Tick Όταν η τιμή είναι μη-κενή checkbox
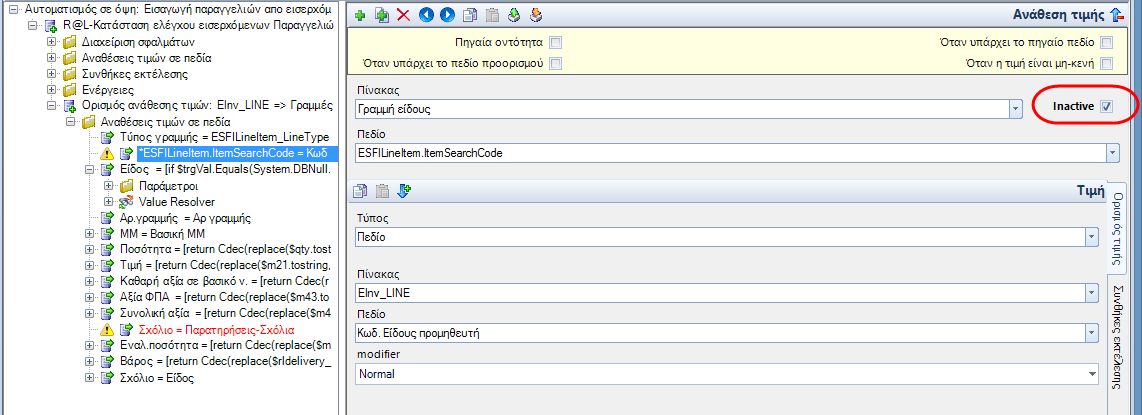The width and height of the screenshot is (1142, 415). click(1107, 63)
